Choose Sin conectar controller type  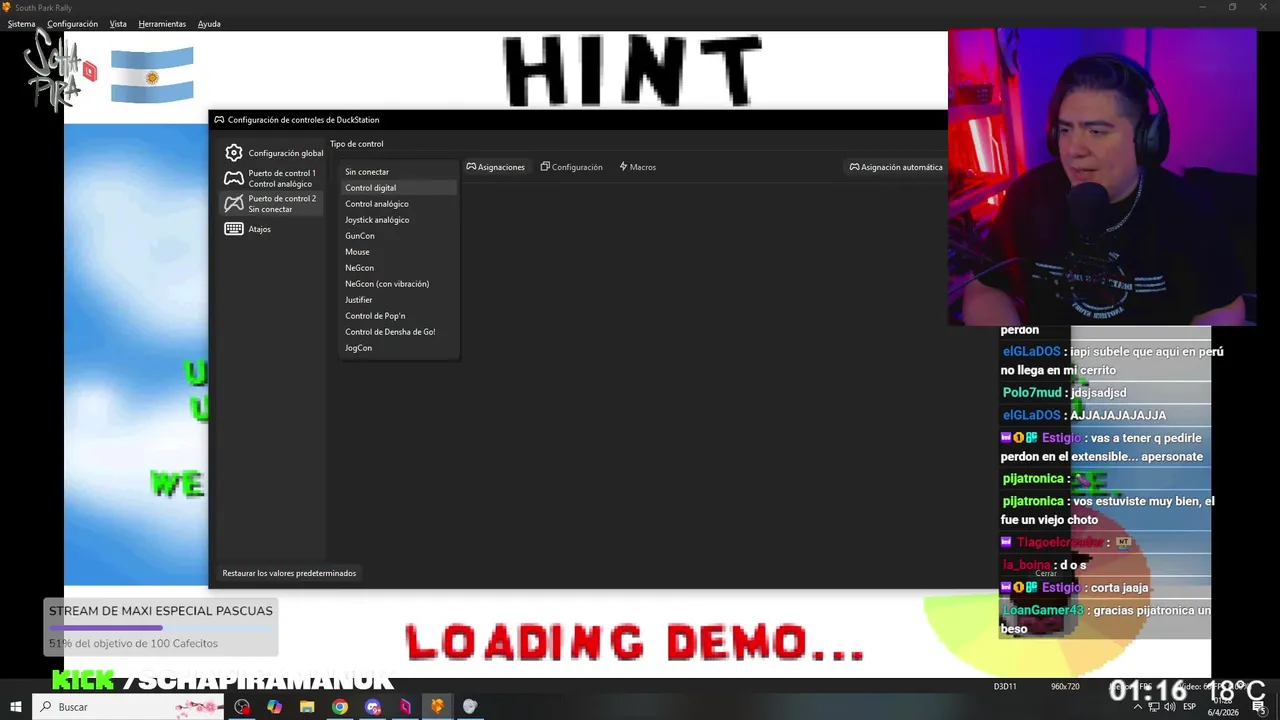click(x=399, y=172)
